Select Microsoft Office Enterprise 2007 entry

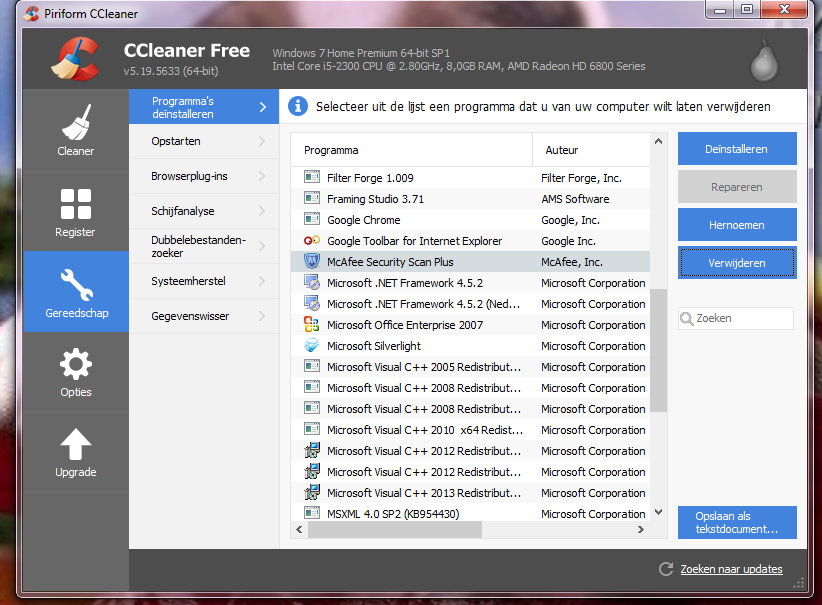pos(404,325)
